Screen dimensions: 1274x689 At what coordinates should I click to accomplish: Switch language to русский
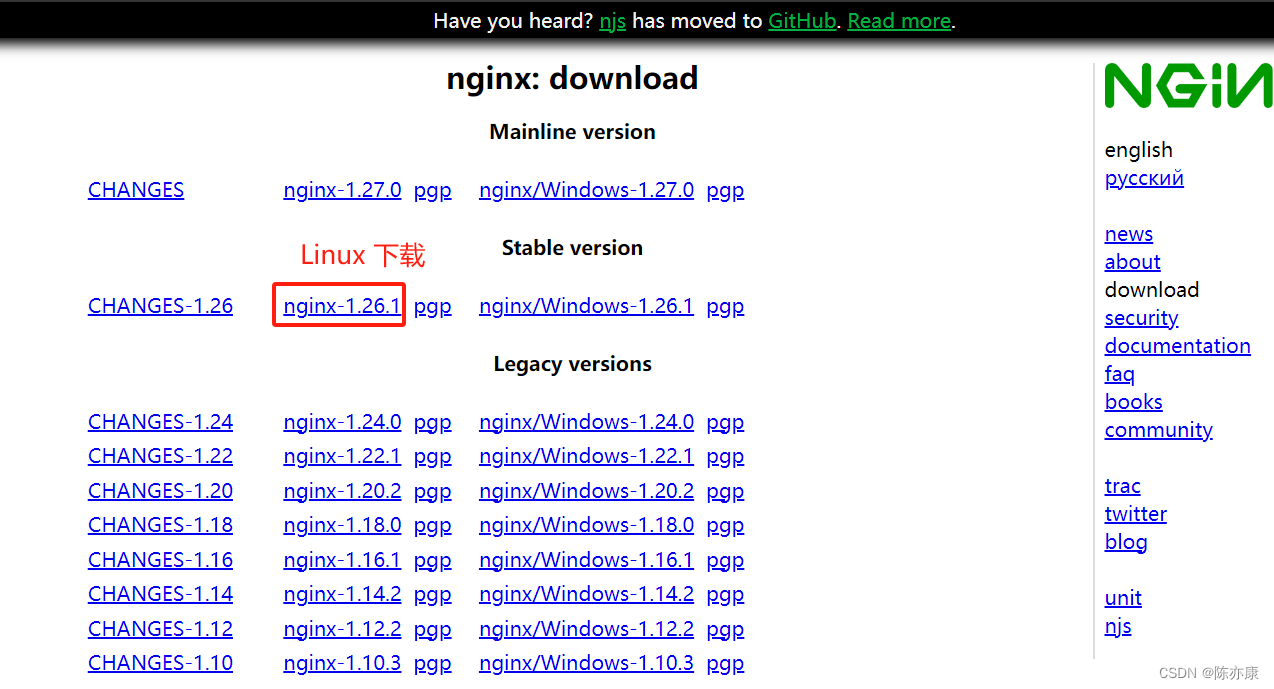pos(1144,179)
